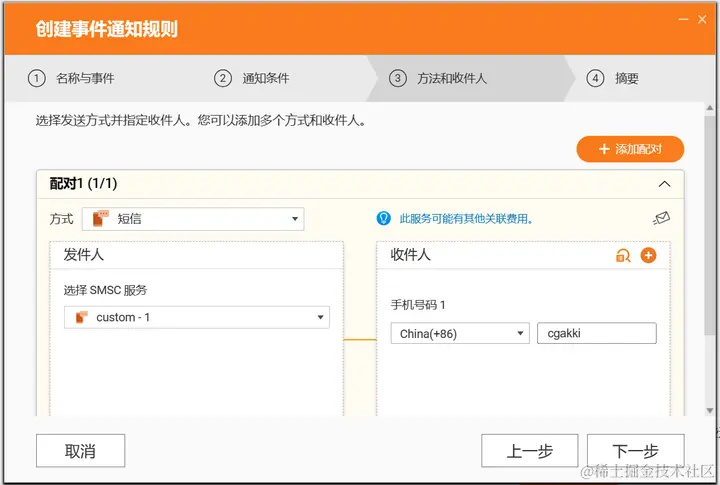720x485 pixels.
Task: Click the 配对1 (1/1) header title
Action: [83, 184]
